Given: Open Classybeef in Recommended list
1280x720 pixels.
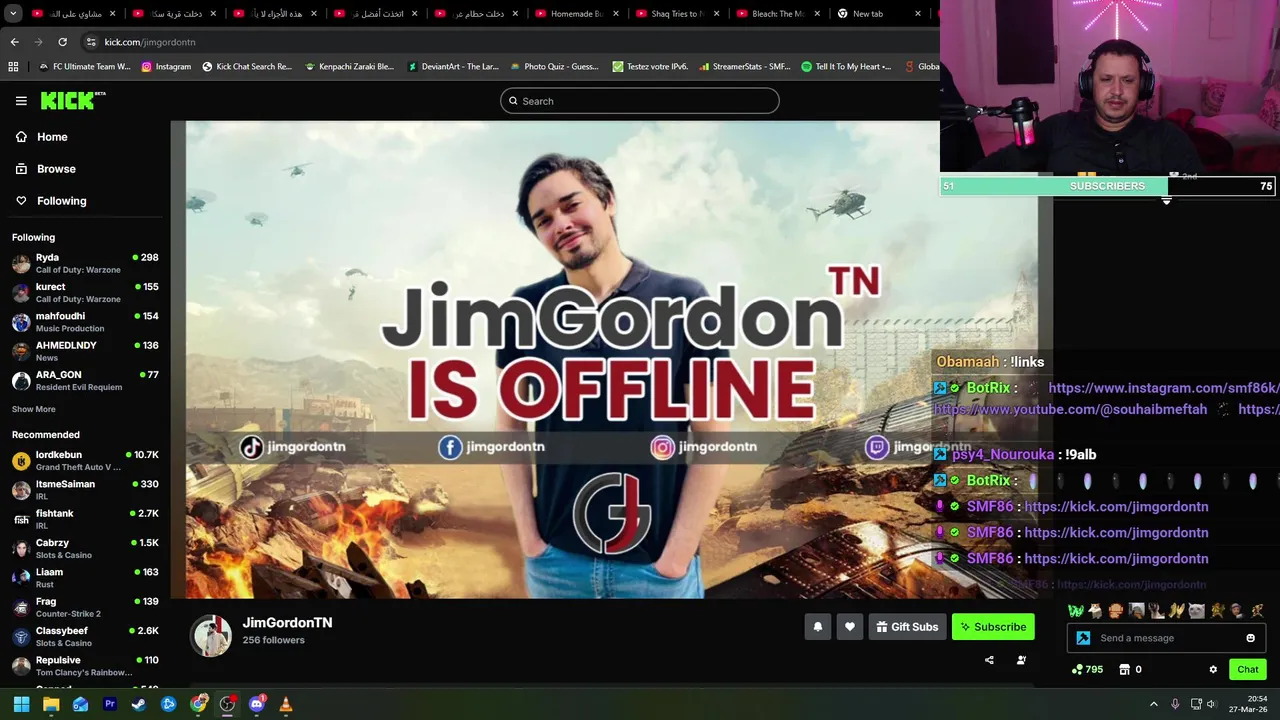Looking at the screenshot, I should pos(84,636).
